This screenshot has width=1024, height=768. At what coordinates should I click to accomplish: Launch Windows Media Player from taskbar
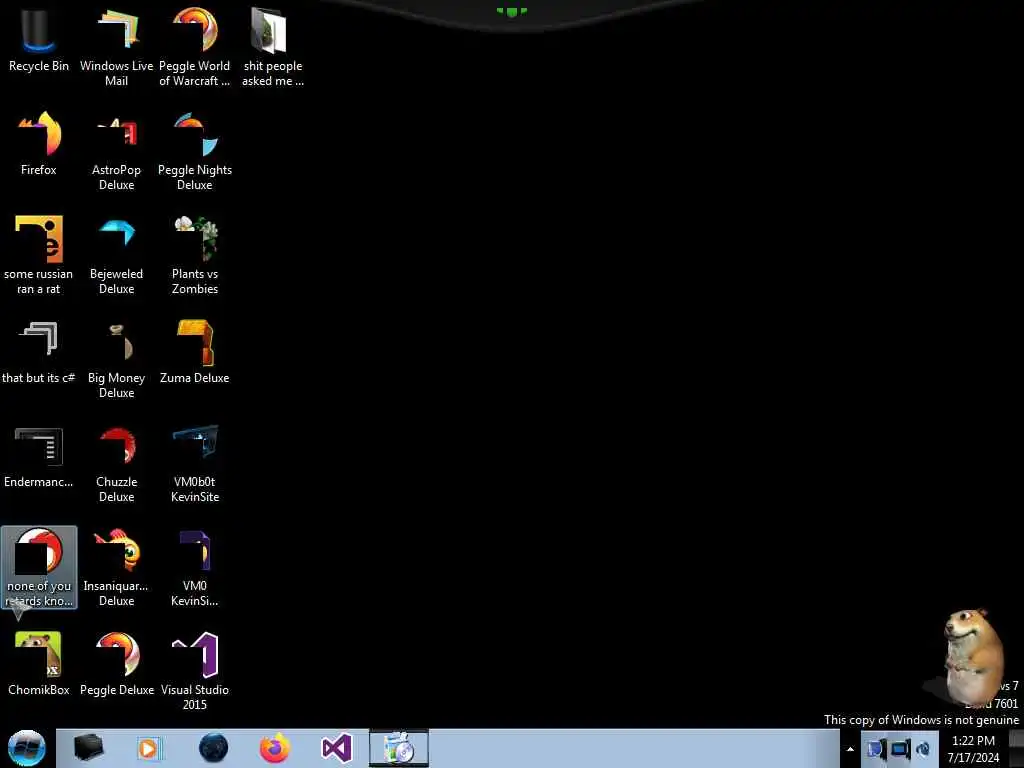[x=149, y=748]
